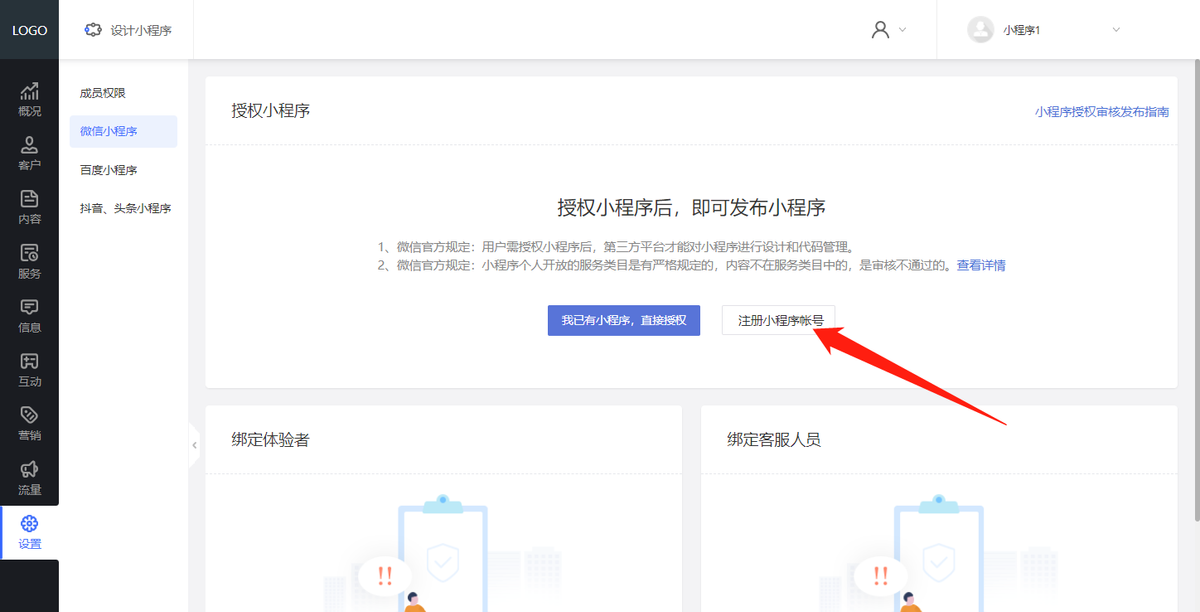Click the 服务 services sidebar icon
This screenshot has width=1200, height=612.
29,262
